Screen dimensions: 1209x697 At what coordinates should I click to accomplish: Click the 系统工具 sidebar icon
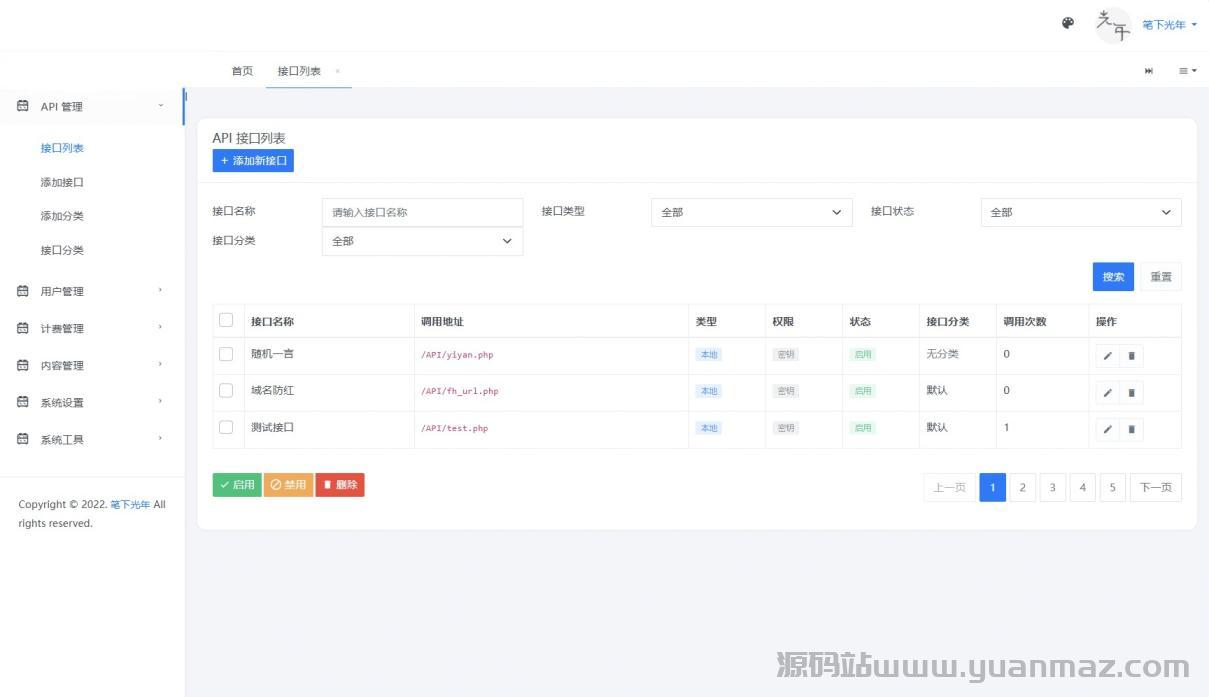click(x=23, y=439)
